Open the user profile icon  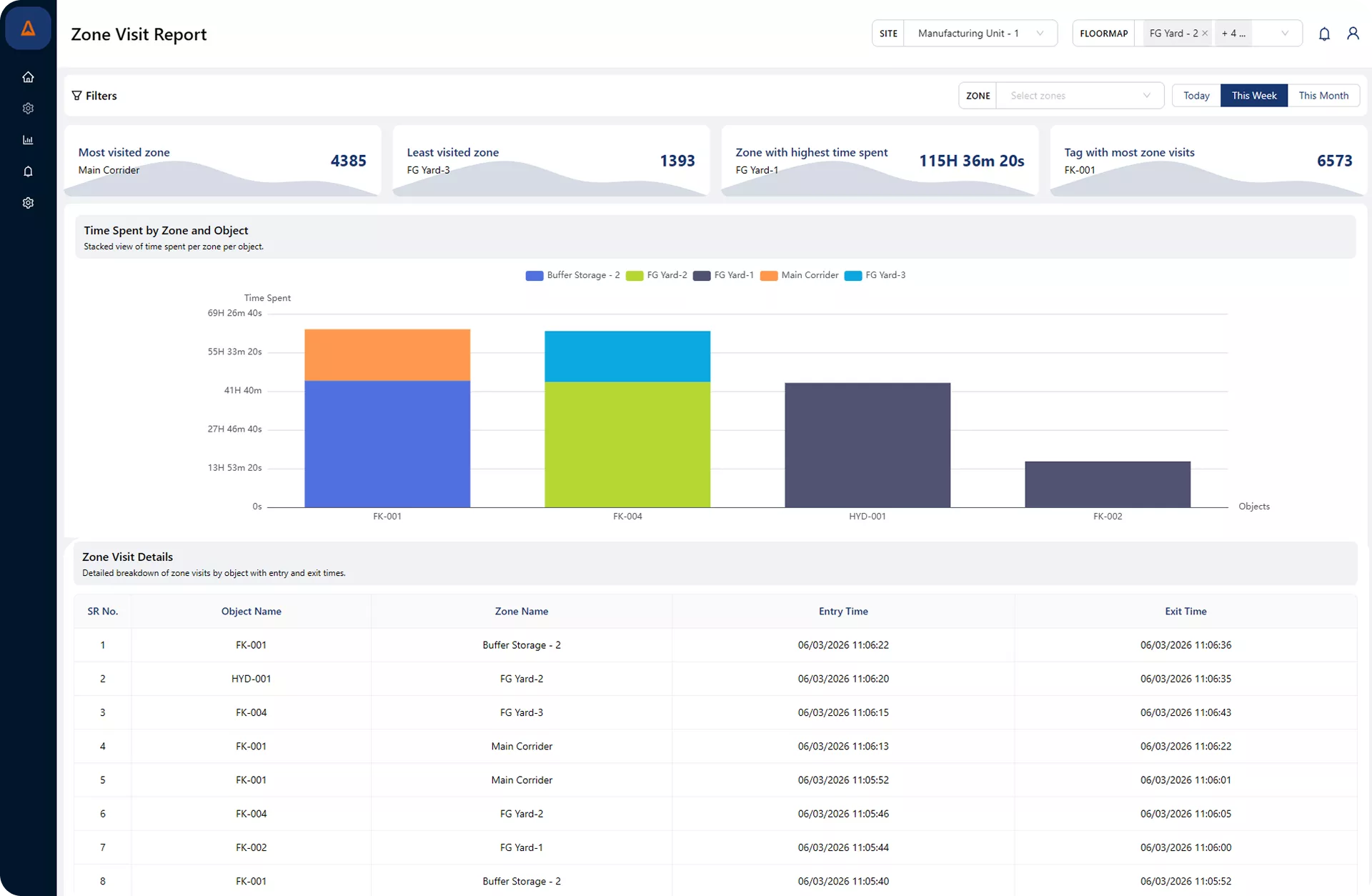1353,34
